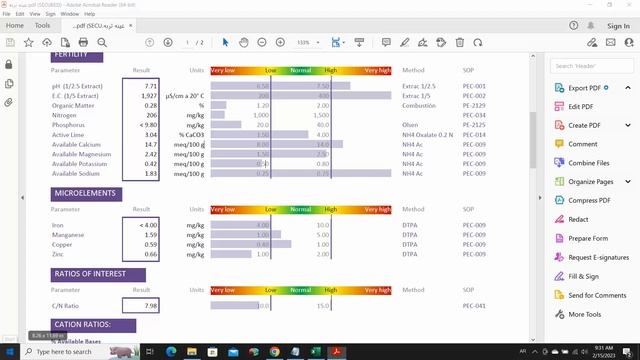Go to next page arrow
The width and height of the screenshot is (640, 360).
click(x=168, y=42)
